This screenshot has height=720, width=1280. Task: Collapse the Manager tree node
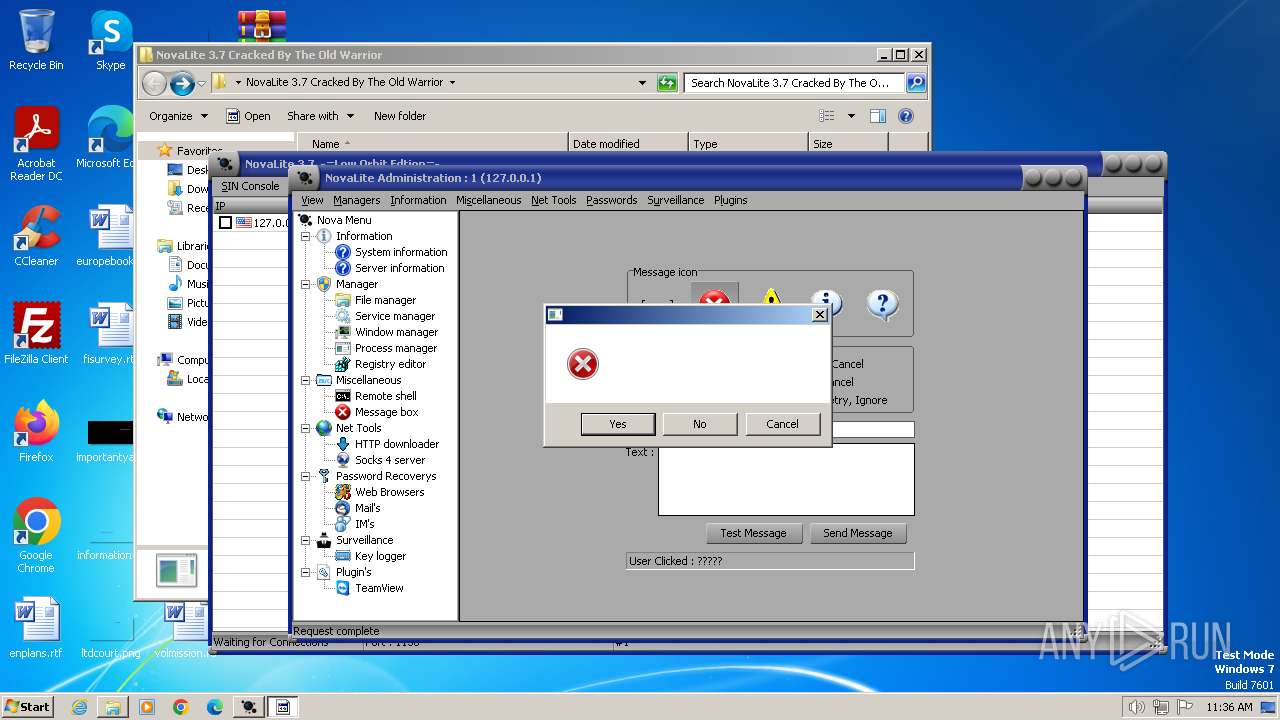point(306,284)
